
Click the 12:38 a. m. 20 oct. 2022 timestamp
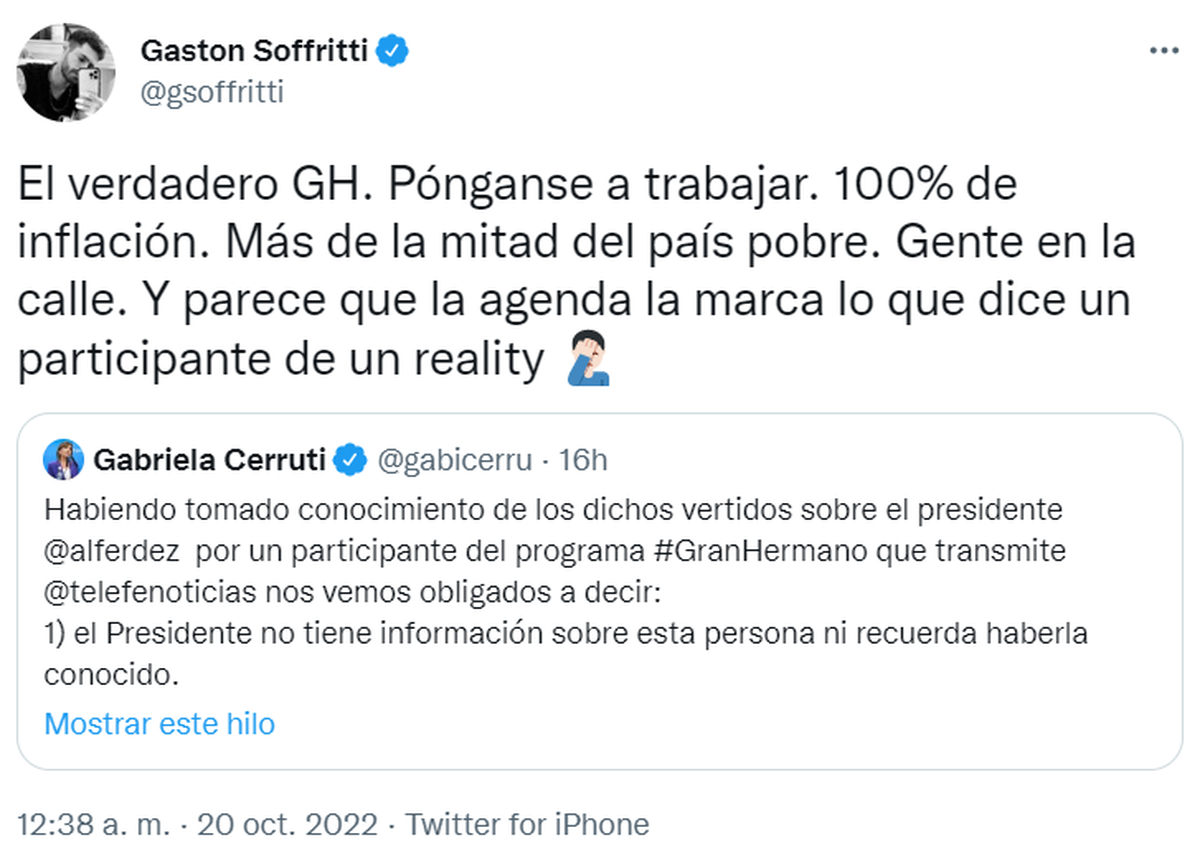[197, 825]
